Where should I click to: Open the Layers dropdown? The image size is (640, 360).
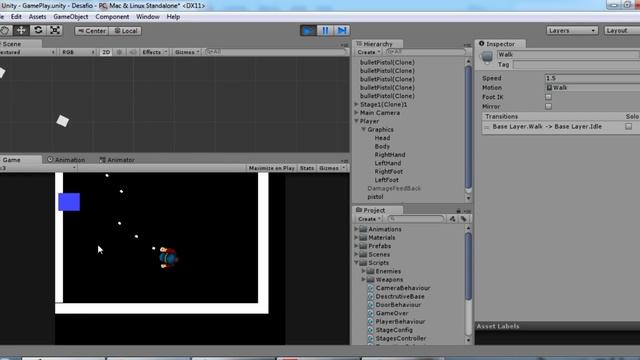pyautogui.click(x=572, y=31)
